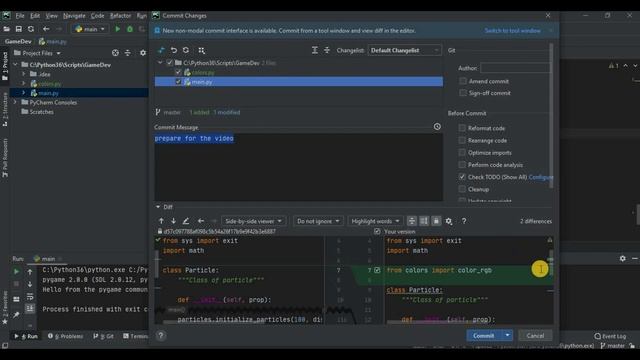Cancel the Commit Changes dialog
The image size is (640, 360).
tap(535, 336)
